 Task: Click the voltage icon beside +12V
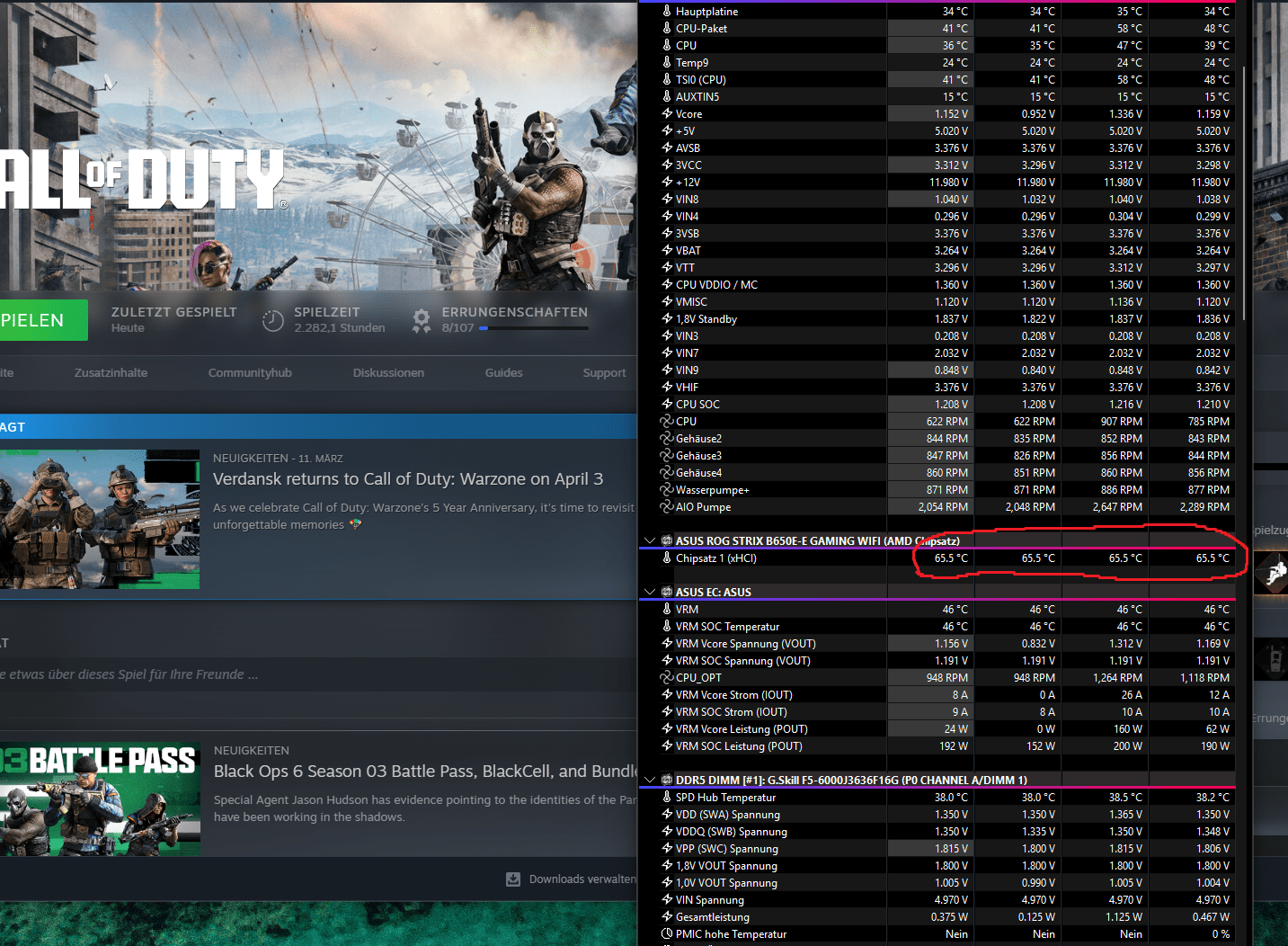[667, 183]
